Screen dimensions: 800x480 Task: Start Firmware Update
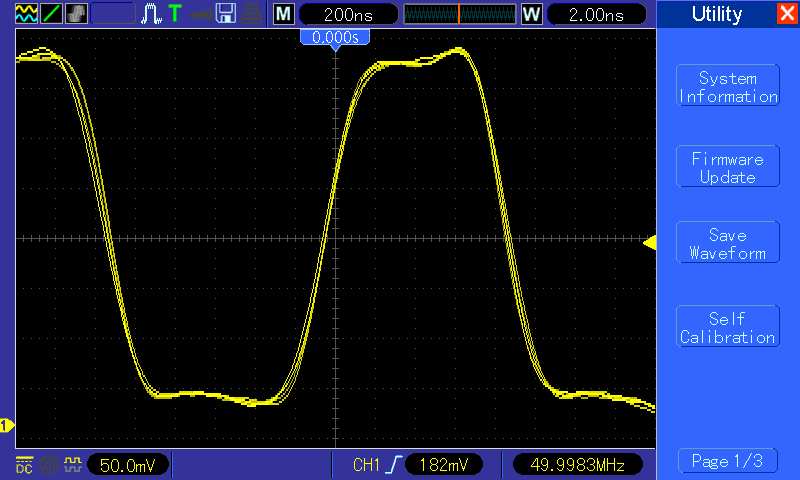[728, 166]
